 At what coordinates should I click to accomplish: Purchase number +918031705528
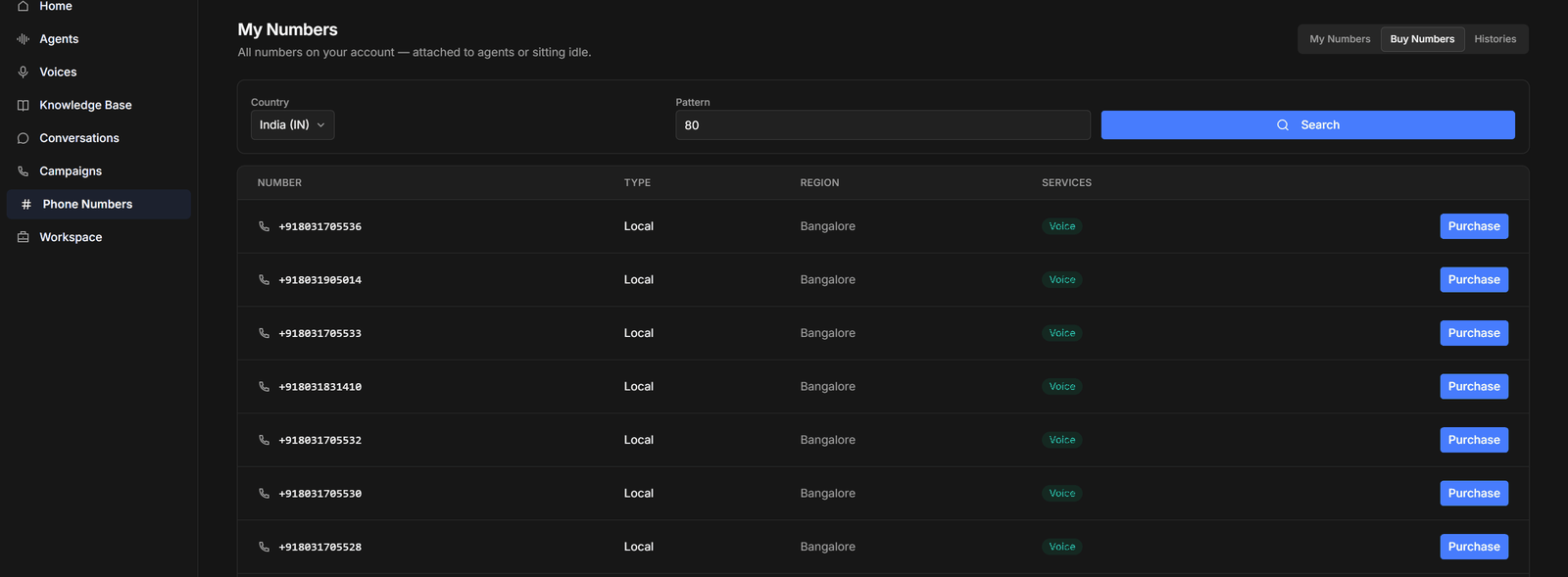coord(1473,547)
